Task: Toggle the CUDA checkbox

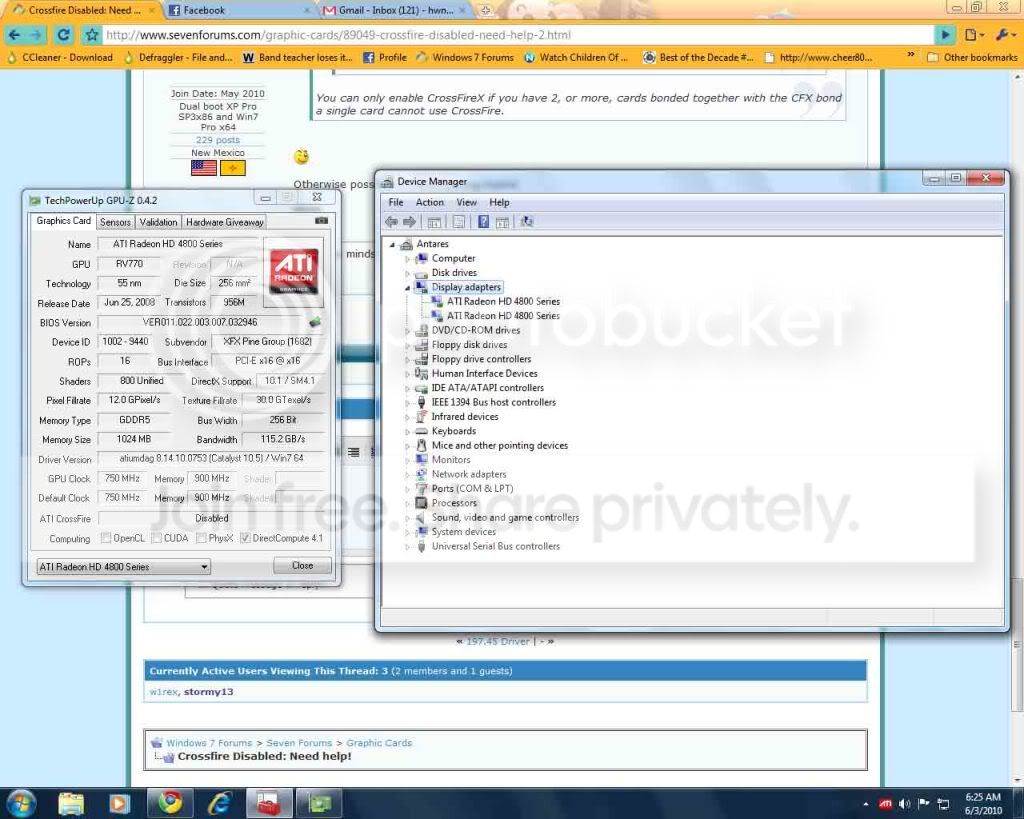Action: coord(157,538)
